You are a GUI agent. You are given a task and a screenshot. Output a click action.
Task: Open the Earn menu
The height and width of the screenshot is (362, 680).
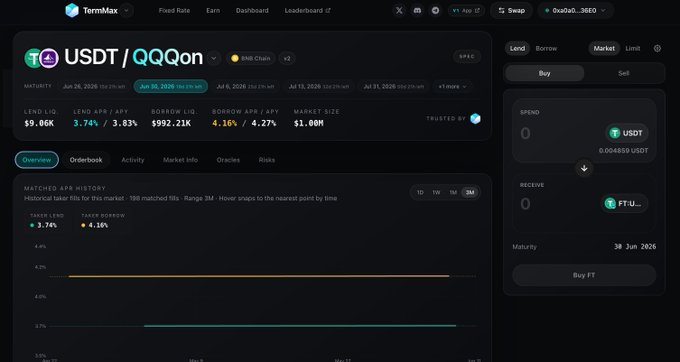tap(212, 10)
